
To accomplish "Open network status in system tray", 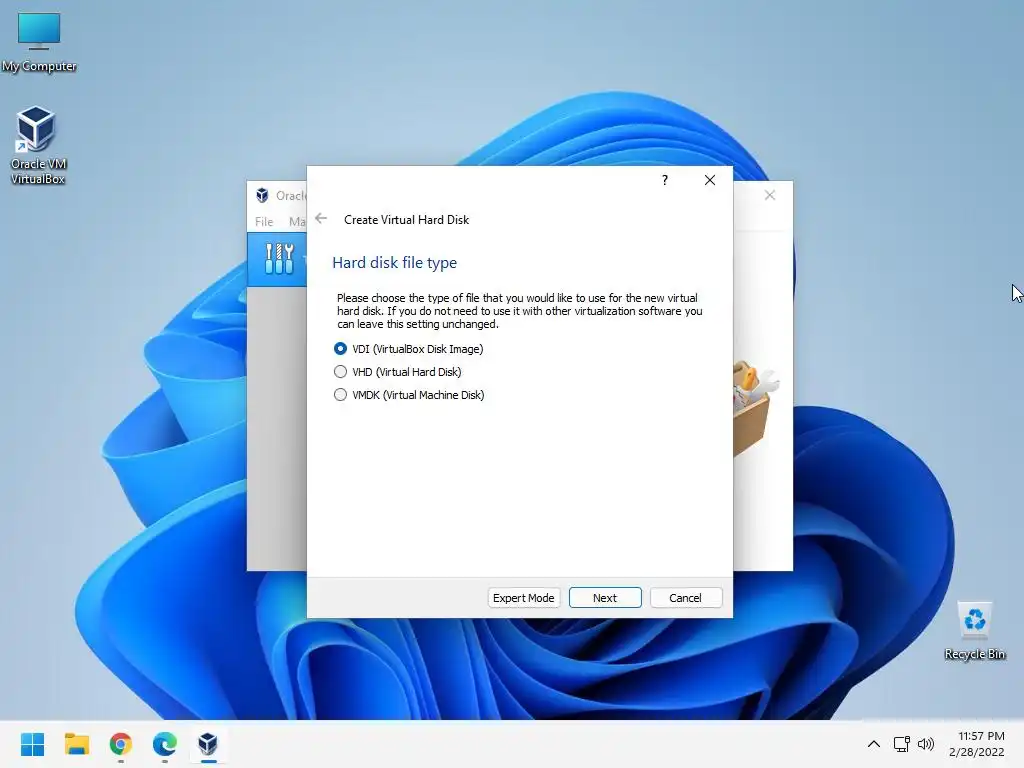I will pos(902,744).
